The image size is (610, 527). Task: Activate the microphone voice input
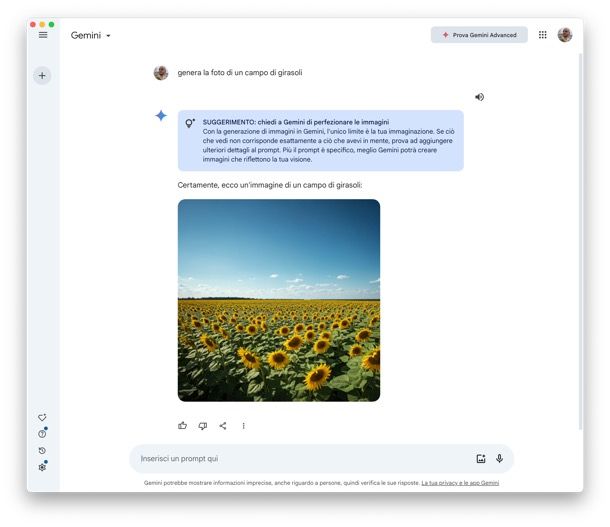click(500, 459)
